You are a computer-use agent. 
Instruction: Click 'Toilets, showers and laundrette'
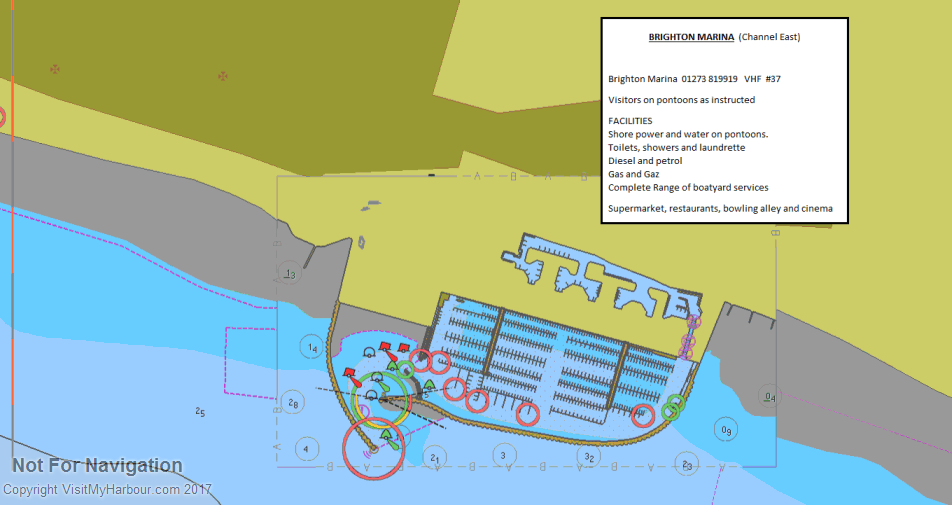[x=676, y=147]
